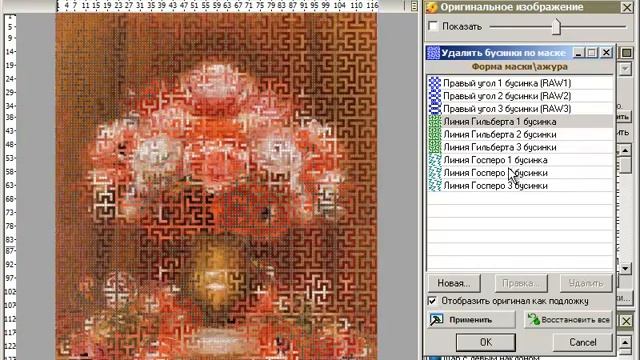The width and height of the screenshot is (640, 360).
Task: Click the "Форма маски\ажура" column header
Action: click(x=520, y=67)
